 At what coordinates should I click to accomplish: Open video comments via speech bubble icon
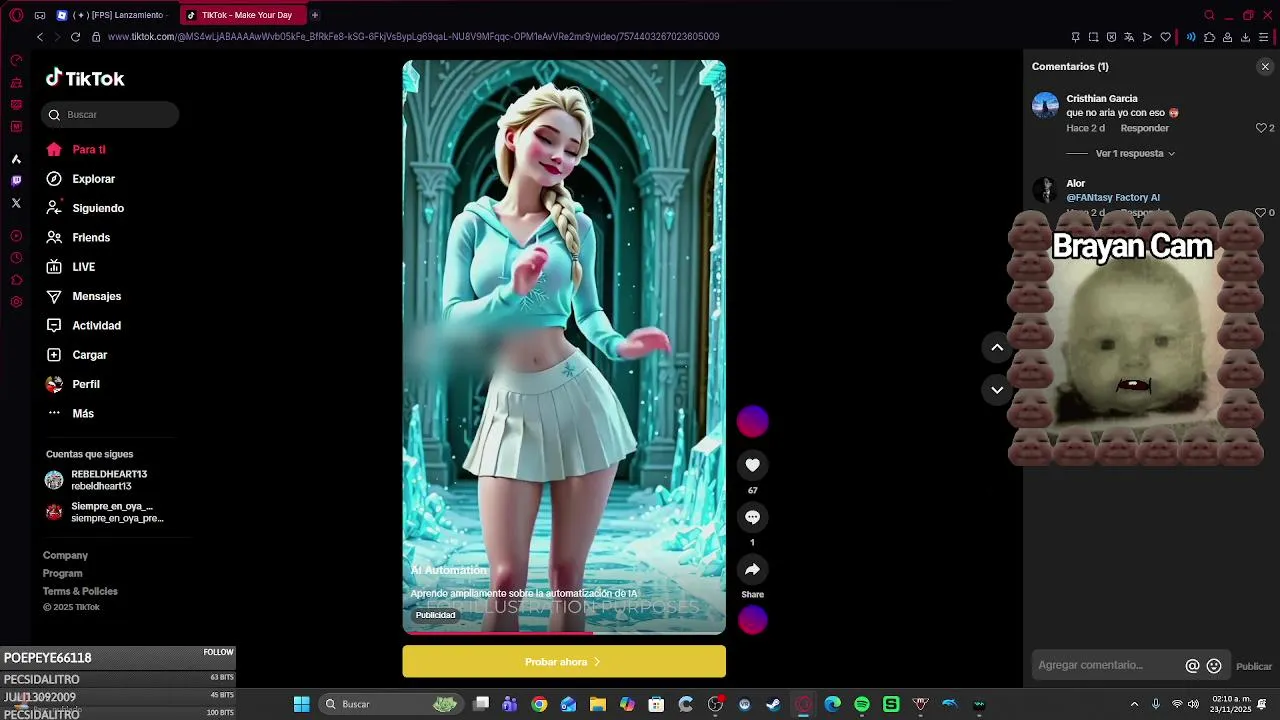752,517
